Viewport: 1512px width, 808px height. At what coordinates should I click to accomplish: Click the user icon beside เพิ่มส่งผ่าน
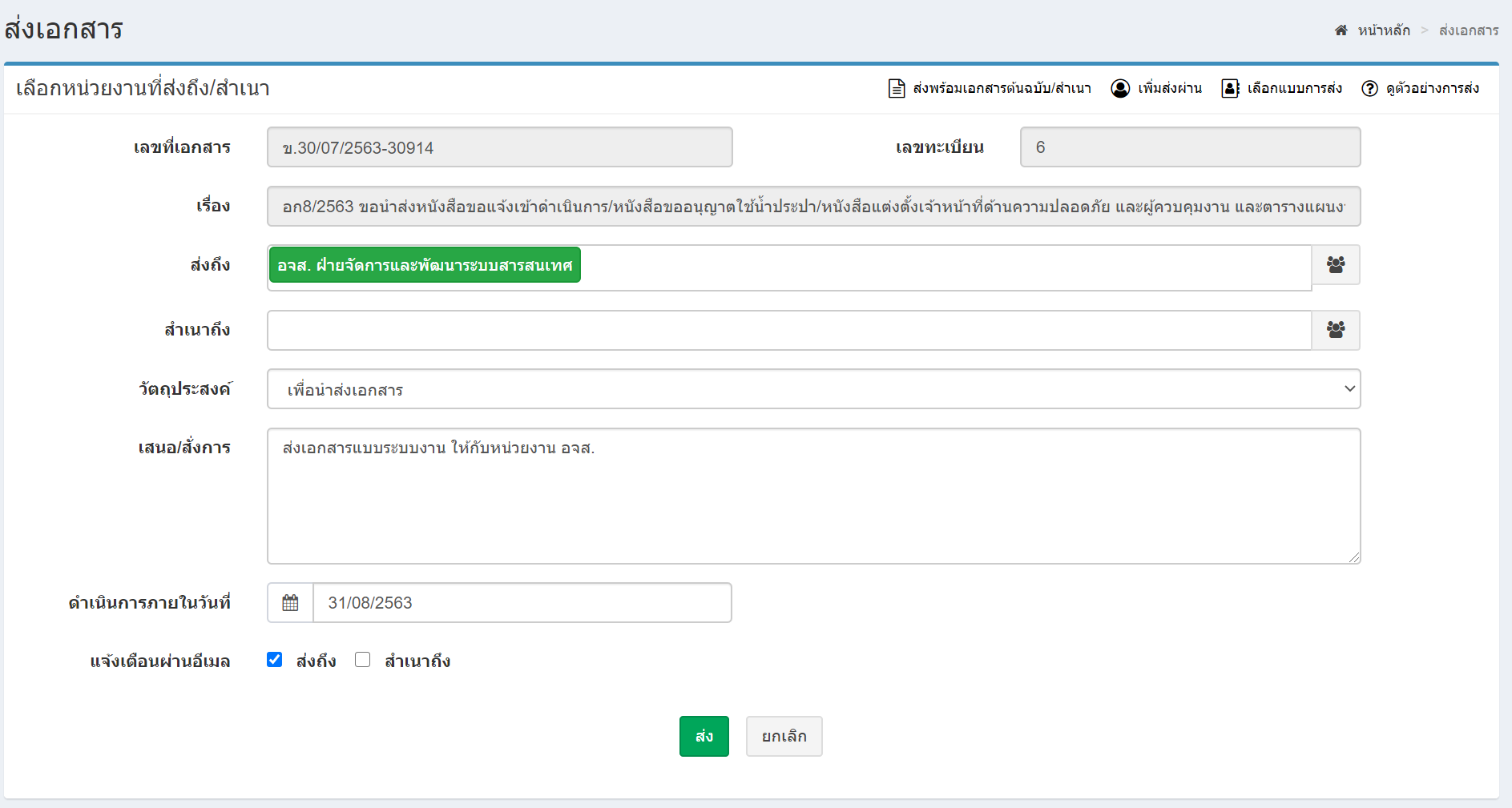coord(1120,88)
